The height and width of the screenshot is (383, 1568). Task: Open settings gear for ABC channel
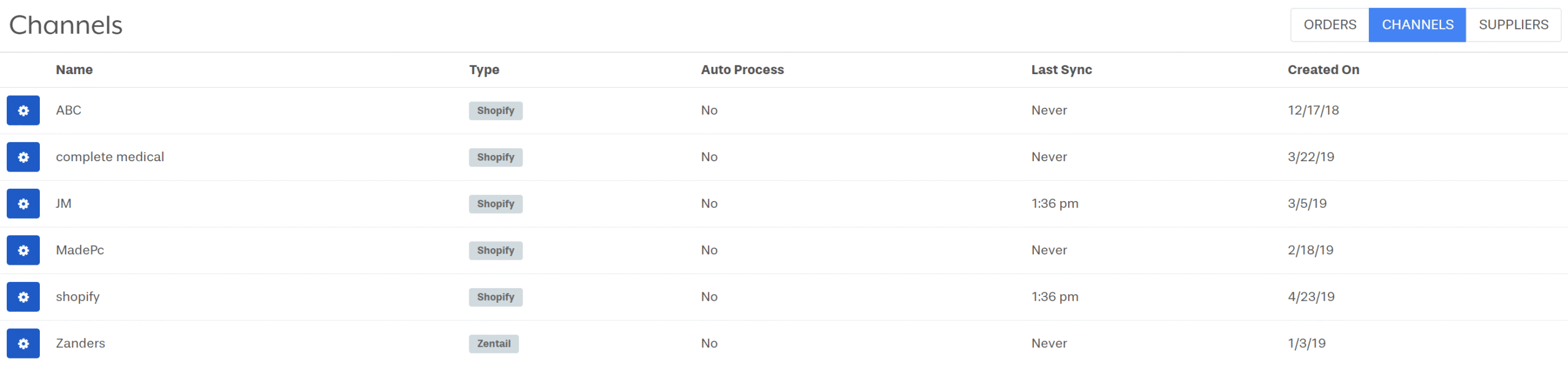(23, 110)
